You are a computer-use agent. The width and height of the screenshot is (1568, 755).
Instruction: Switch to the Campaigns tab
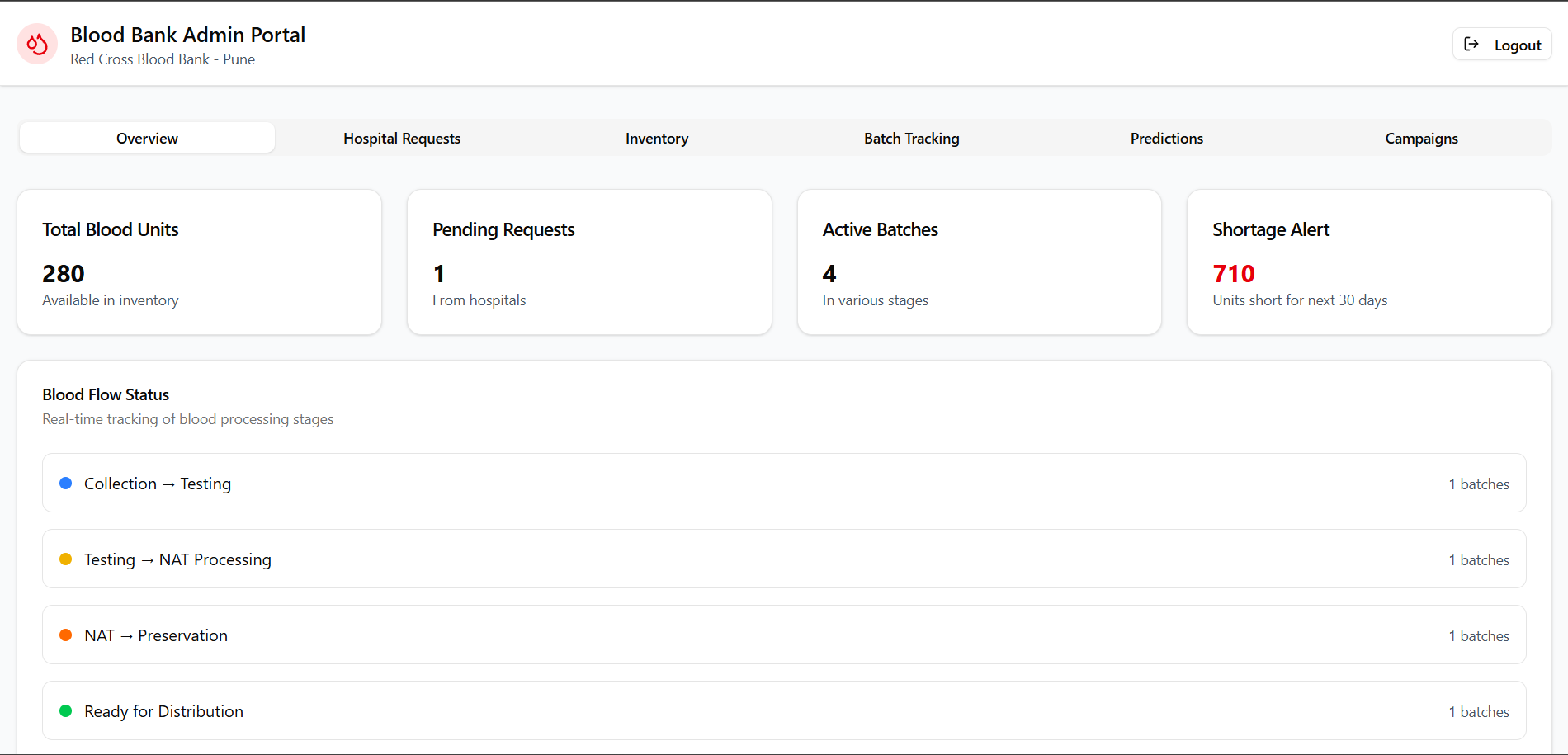pos(1422,138)
